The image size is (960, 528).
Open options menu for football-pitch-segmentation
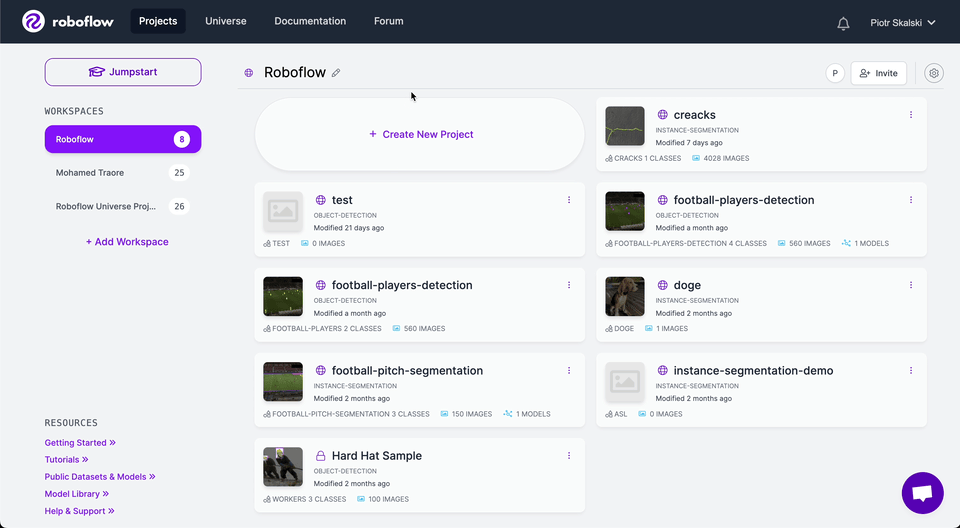coord(569,371)
